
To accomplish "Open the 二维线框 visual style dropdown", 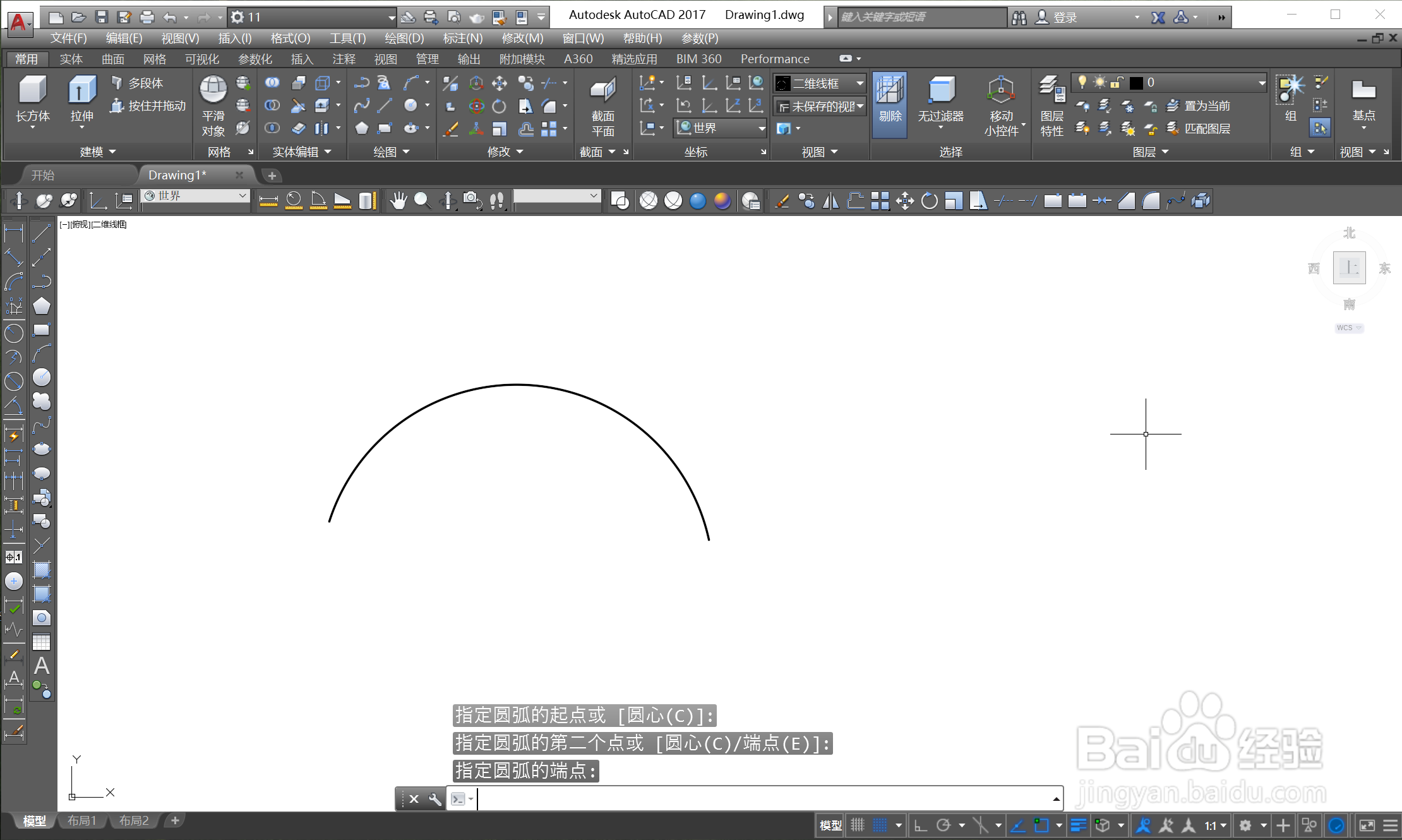I will pos(820,83).
